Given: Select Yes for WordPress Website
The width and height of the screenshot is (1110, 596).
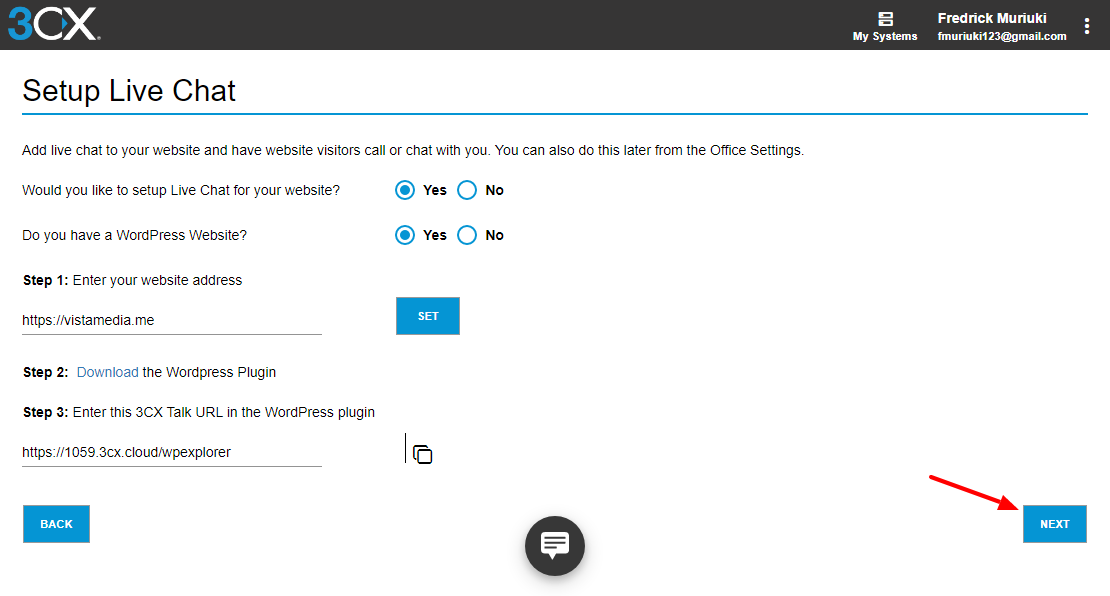Looking at the screenshot, I should click(x=405, y=235).
